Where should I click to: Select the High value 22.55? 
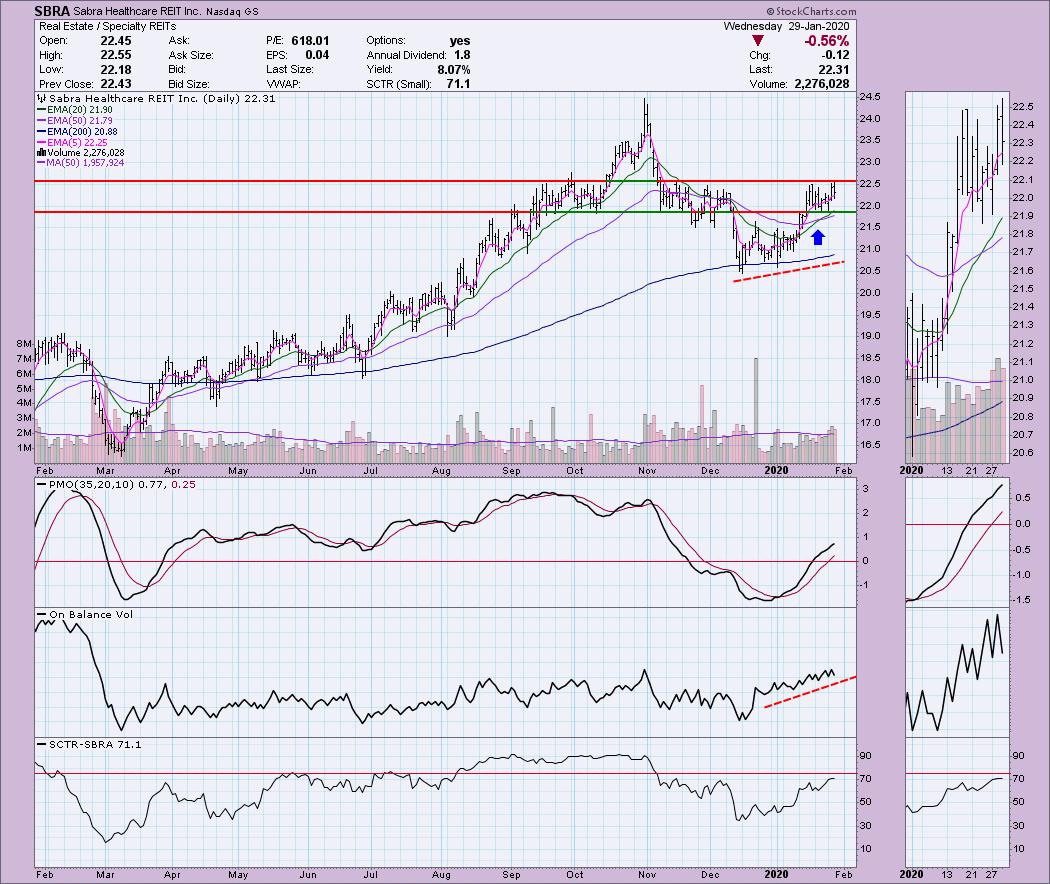coord(116,56)
